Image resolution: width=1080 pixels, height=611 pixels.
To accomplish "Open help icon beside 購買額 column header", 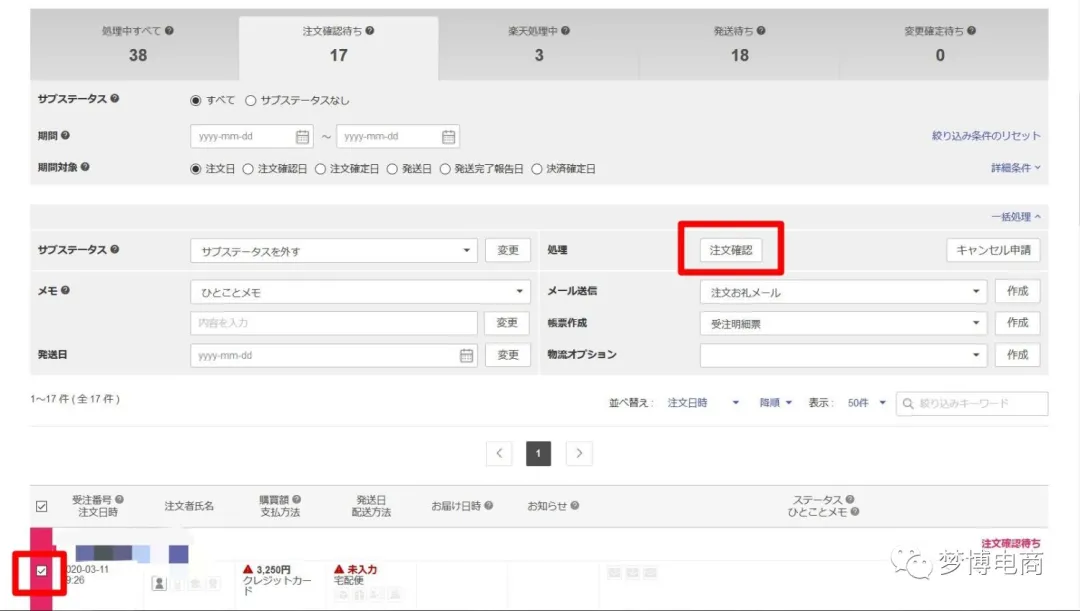I will pos(297,499).
